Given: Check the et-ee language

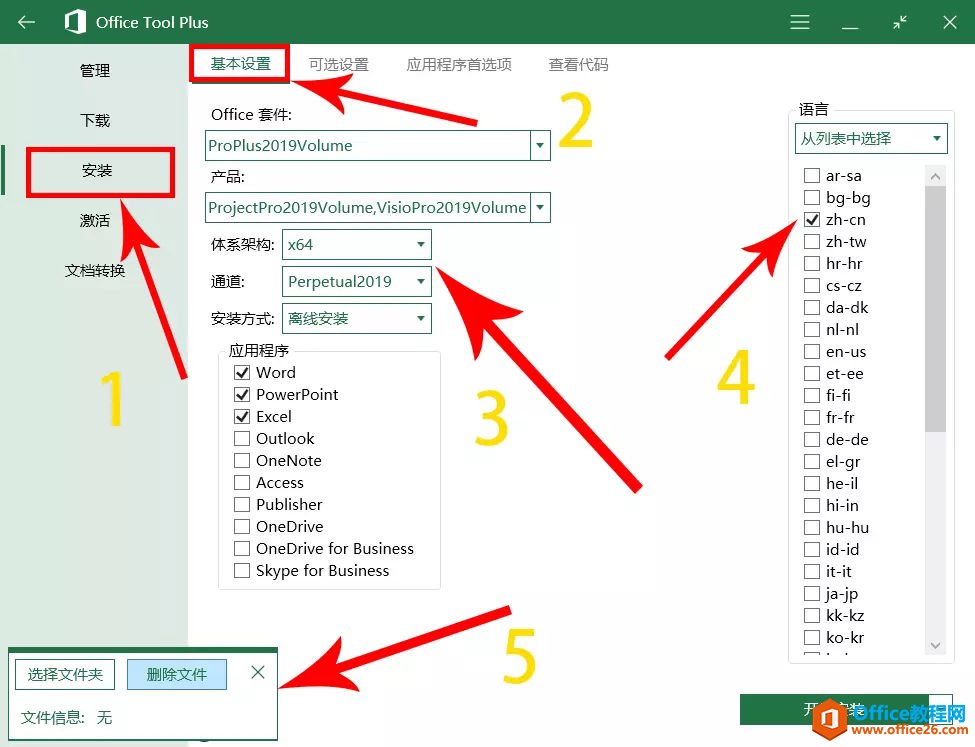Looking at the screenshot, I should tap(811, 373).
